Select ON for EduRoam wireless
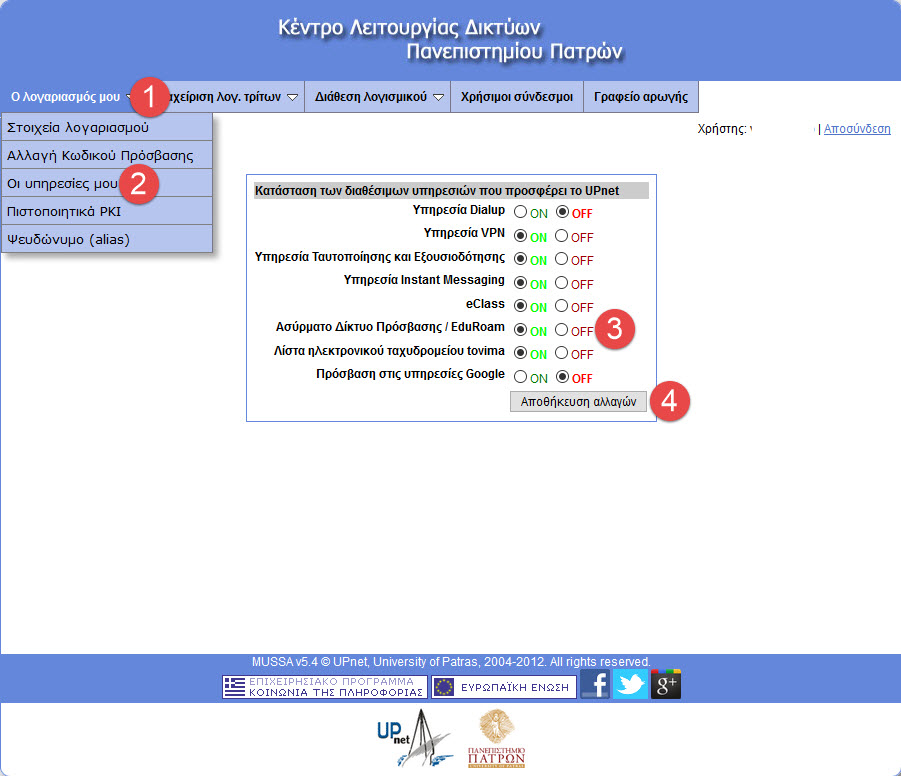This screenshot has height=776, width=901. coord(521,331)
